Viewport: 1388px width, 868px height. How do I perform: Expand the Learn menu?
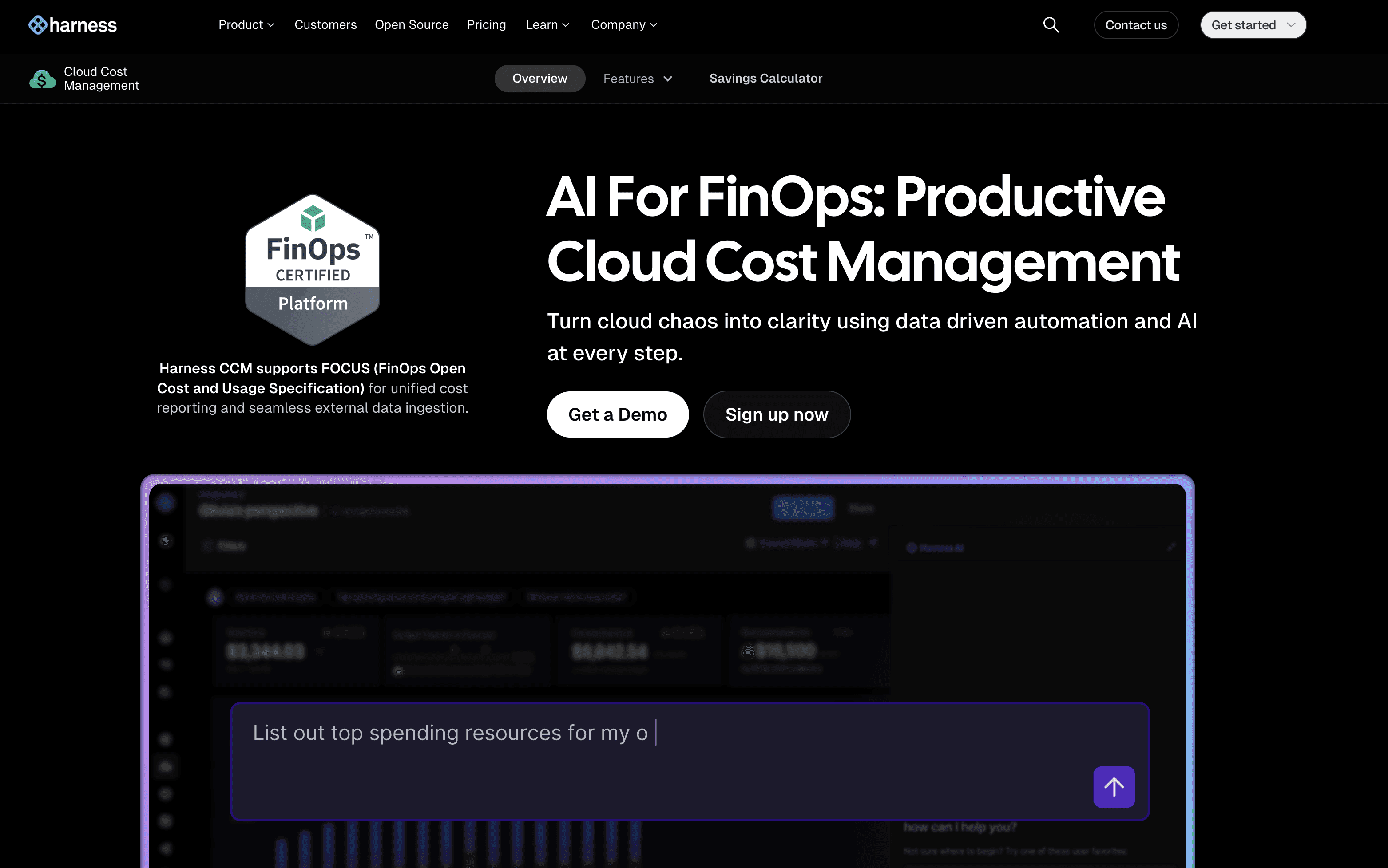(547, 25)
